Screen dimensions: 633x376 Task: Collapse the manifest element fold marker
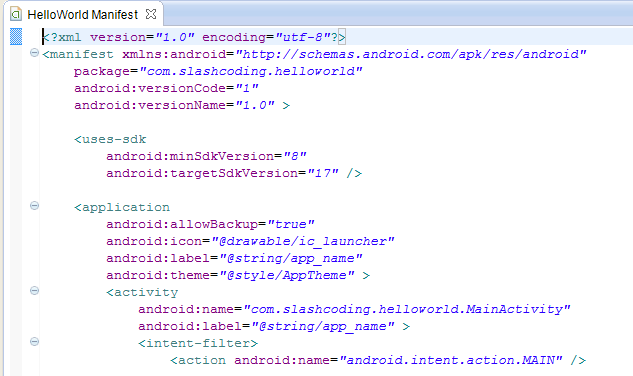[x=35, y=53]
